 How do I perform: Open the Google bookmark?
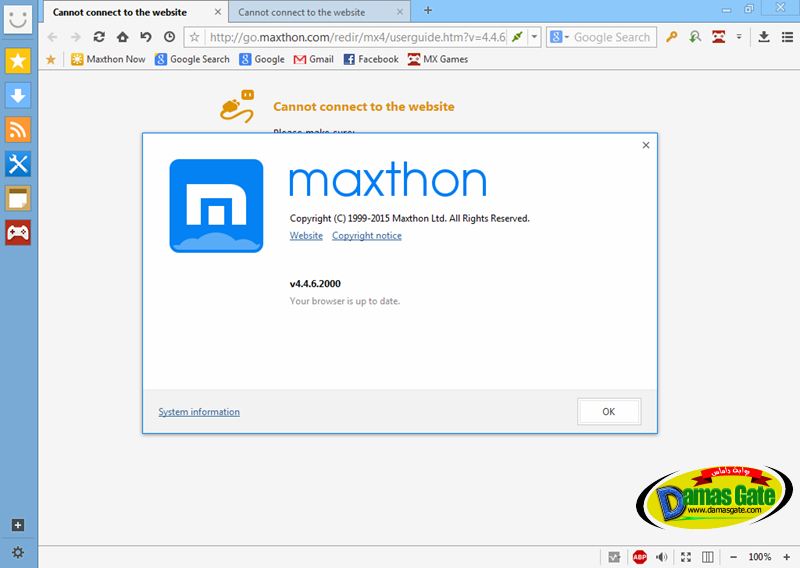[x=262, y=59]
